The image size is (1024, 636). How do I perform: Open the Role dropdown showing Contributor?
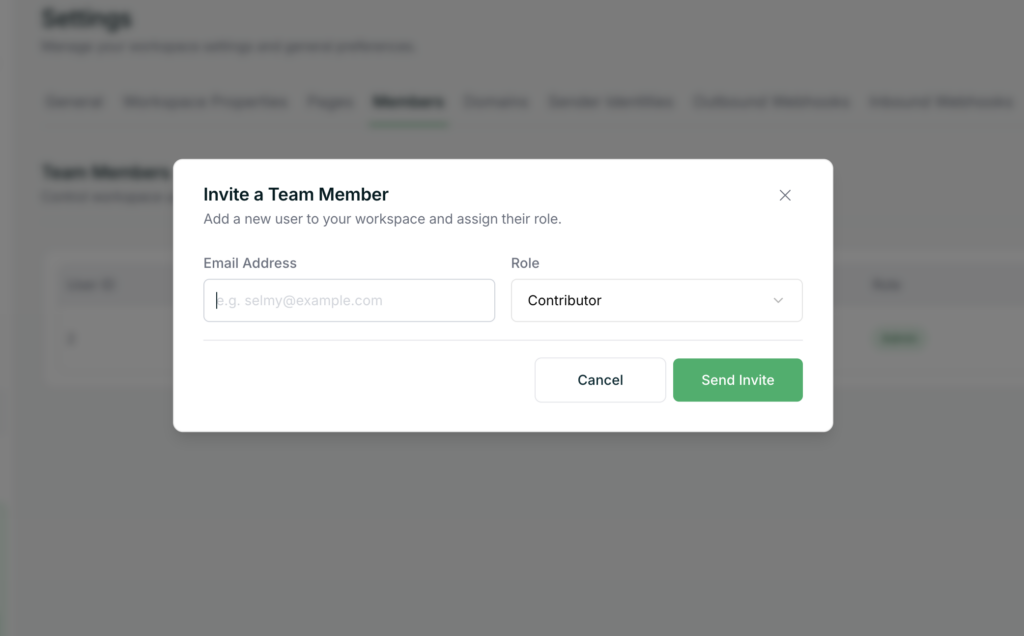(656, 300)
